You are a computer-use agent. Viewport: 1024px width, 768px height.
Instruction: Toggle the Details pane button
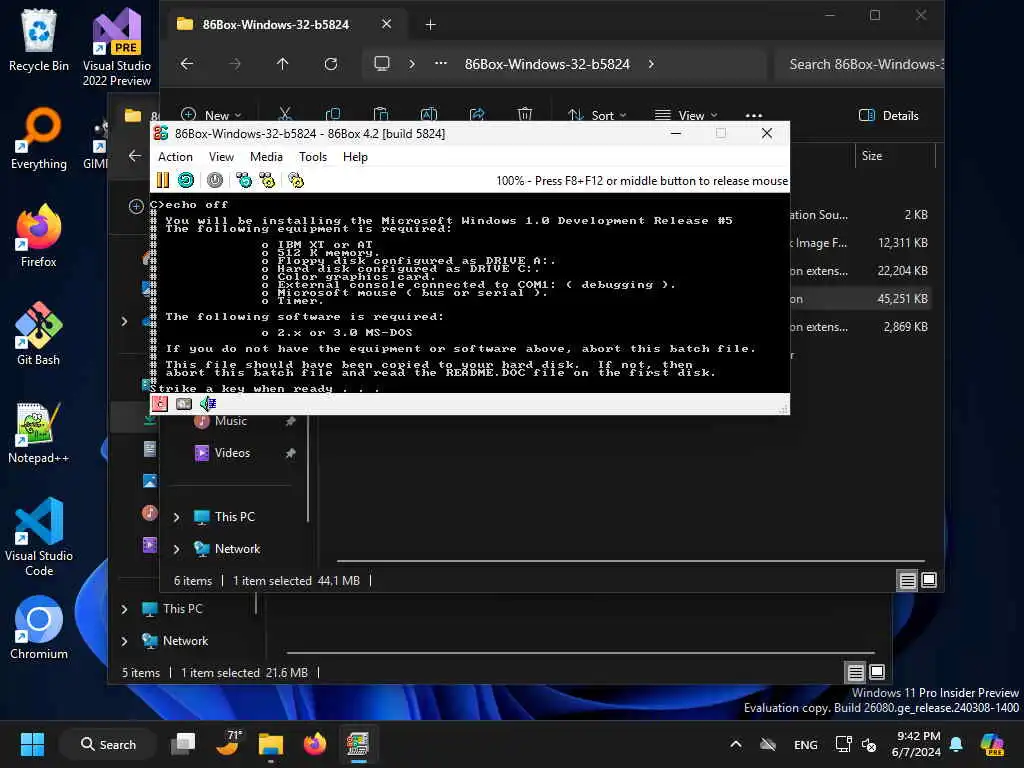click(889, 116)
